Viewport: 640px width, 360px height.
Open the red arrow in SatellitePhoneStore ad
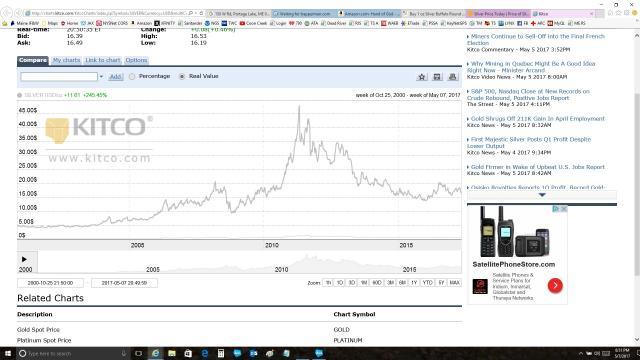tap(555, 285)
